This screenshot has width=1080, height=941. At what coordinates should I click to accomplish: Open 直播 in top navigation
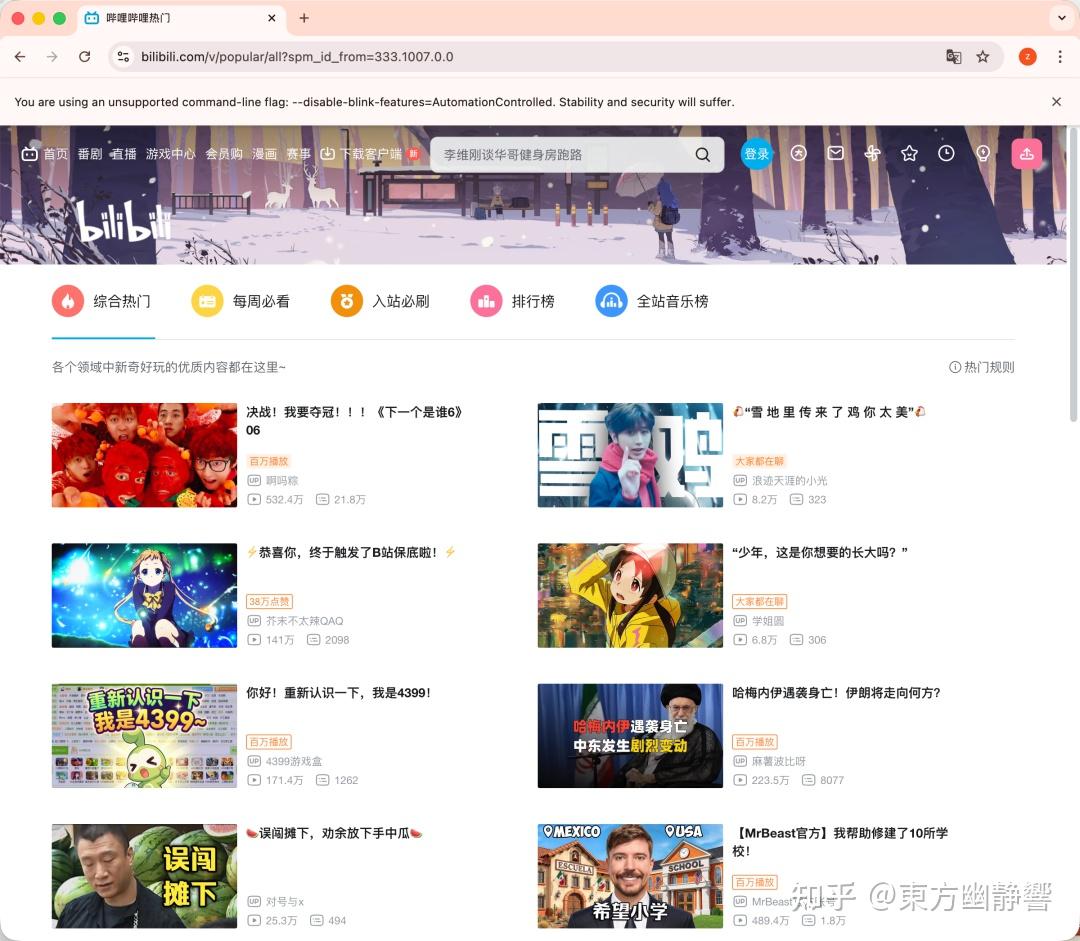(x=124, y=154)
